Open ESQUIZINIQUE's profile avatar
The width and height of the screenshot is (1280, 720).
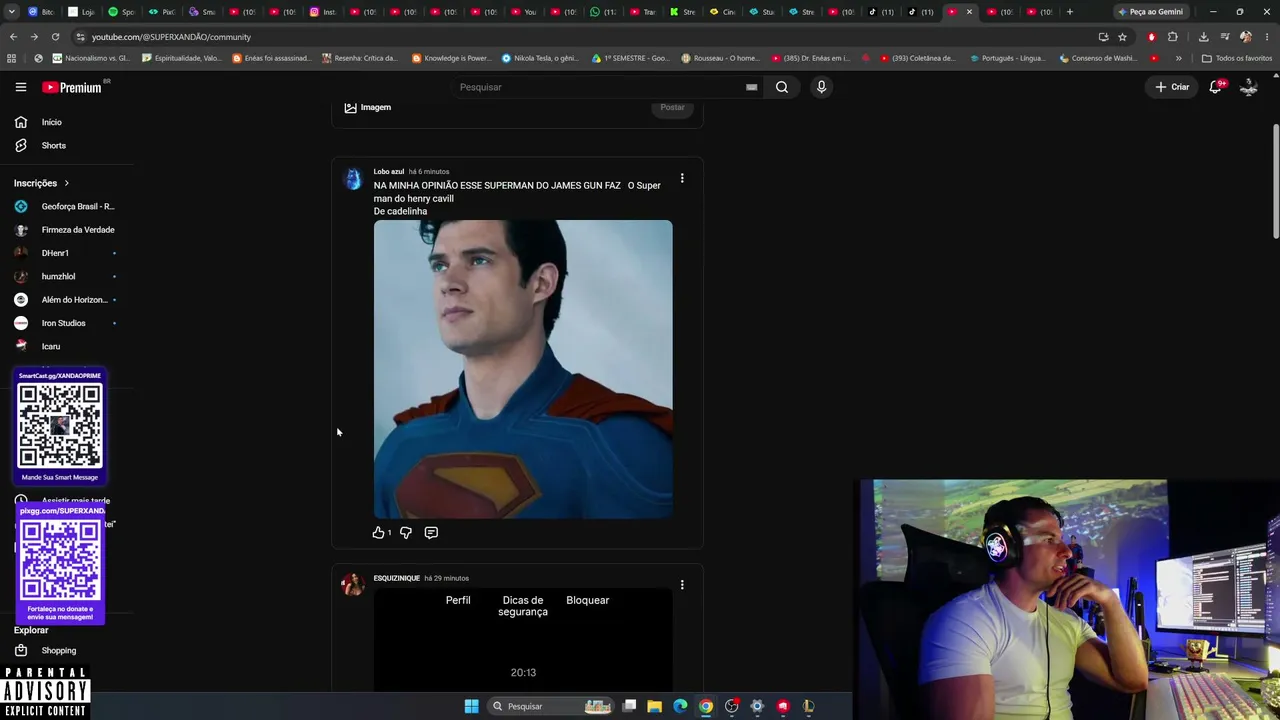[353, 585]
